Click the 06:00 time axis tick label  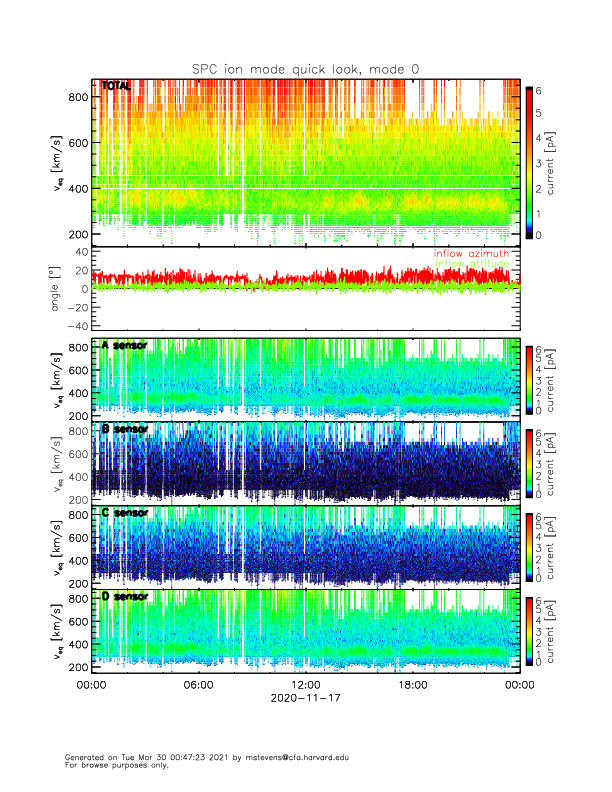point(198,686)
